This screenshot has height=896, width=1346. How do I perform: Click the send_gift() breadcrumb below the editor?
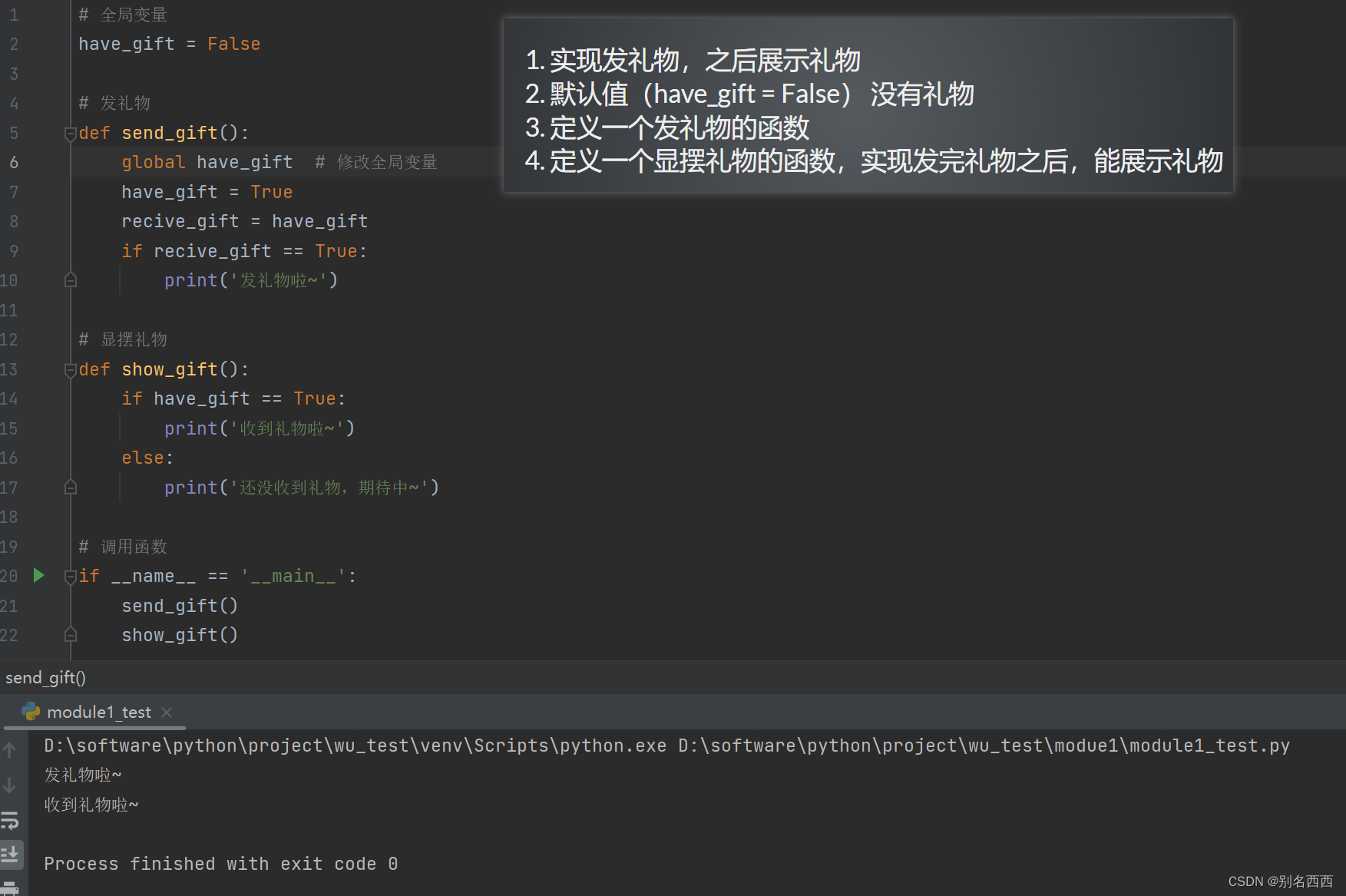pyautogui.click(x=45, y=677)
